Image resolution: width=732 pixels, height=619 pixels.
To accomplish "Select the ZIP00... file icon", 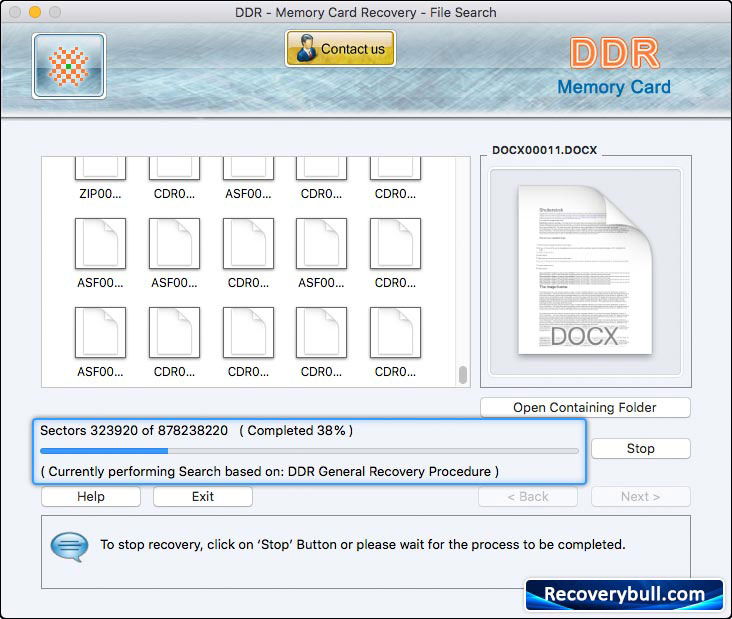I will point(100,177).
